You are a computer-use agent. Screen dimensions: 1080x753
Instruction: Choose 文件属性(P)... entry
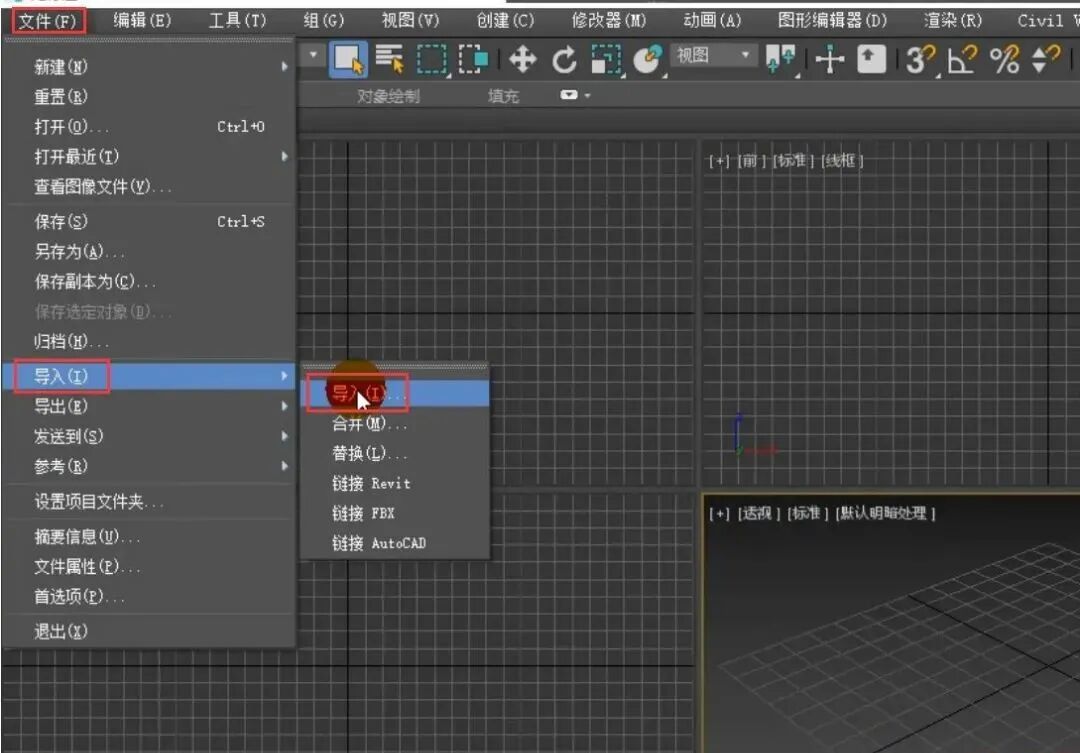pos(149,566)
